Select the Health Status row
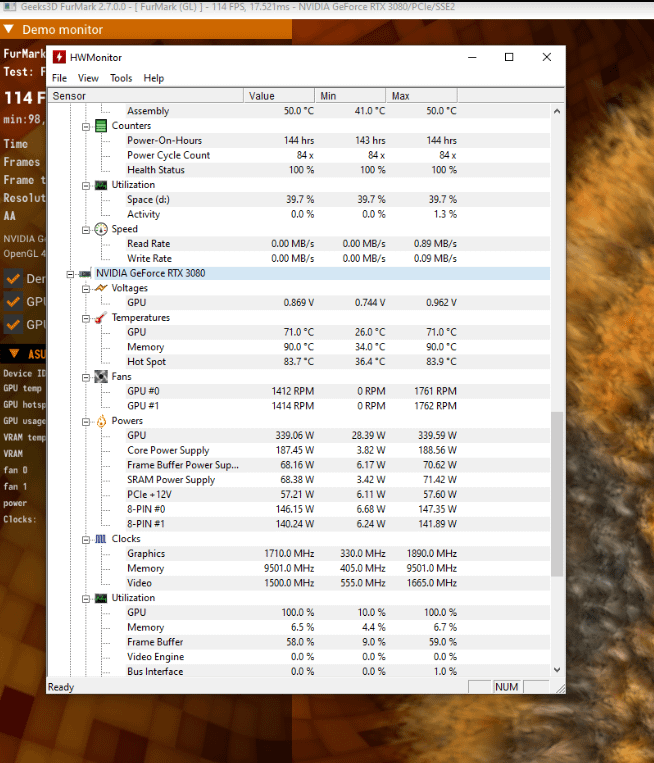This screenshot has width=654, height=763. click(337, 170)
